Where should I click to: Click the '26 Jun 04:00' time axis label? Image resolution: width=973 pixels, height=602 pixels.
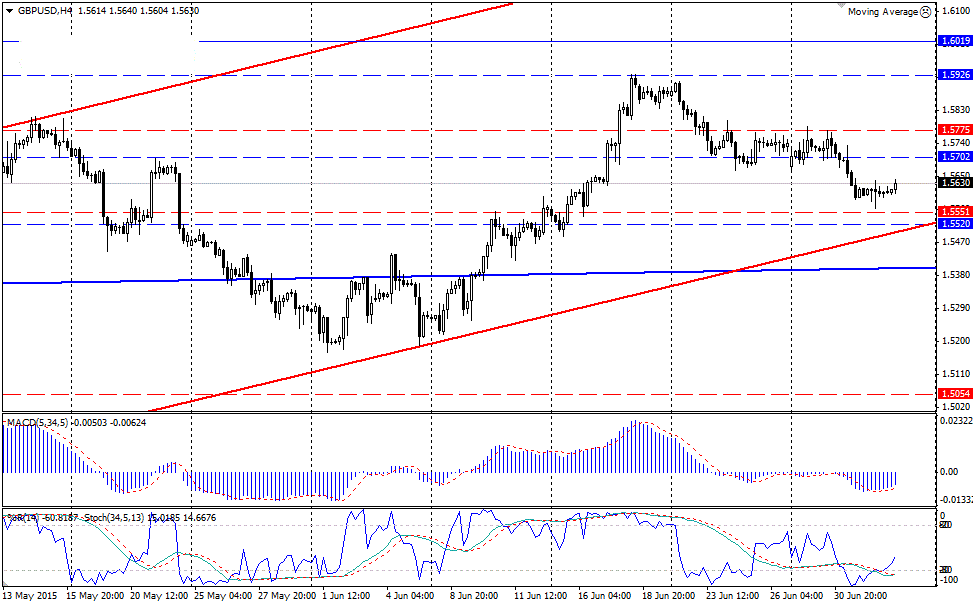(x=796, y=596)
